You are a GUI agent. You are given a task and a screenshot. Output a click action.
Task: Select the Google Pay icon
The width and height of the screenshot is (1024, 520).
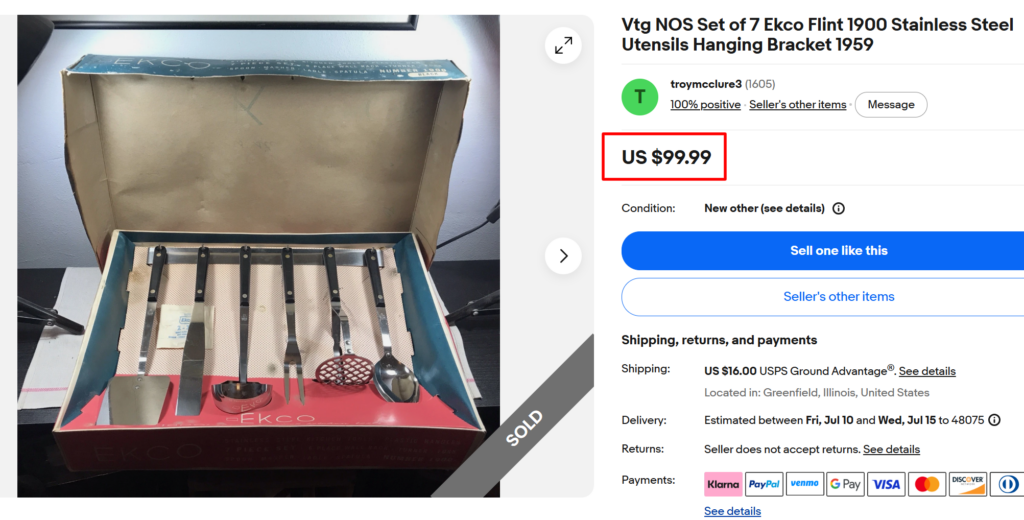[845, 484]
